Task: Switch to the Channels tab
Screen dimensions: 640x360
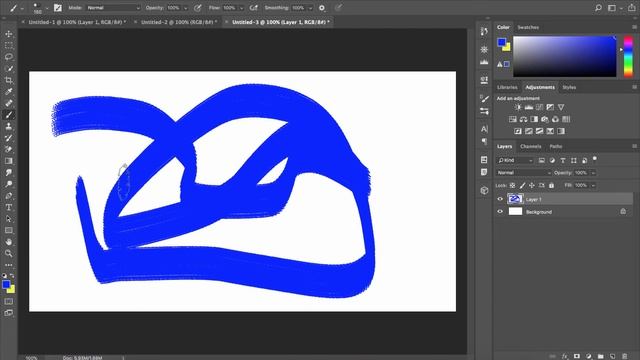Action: pyautogui.click(x=531, y=146)
